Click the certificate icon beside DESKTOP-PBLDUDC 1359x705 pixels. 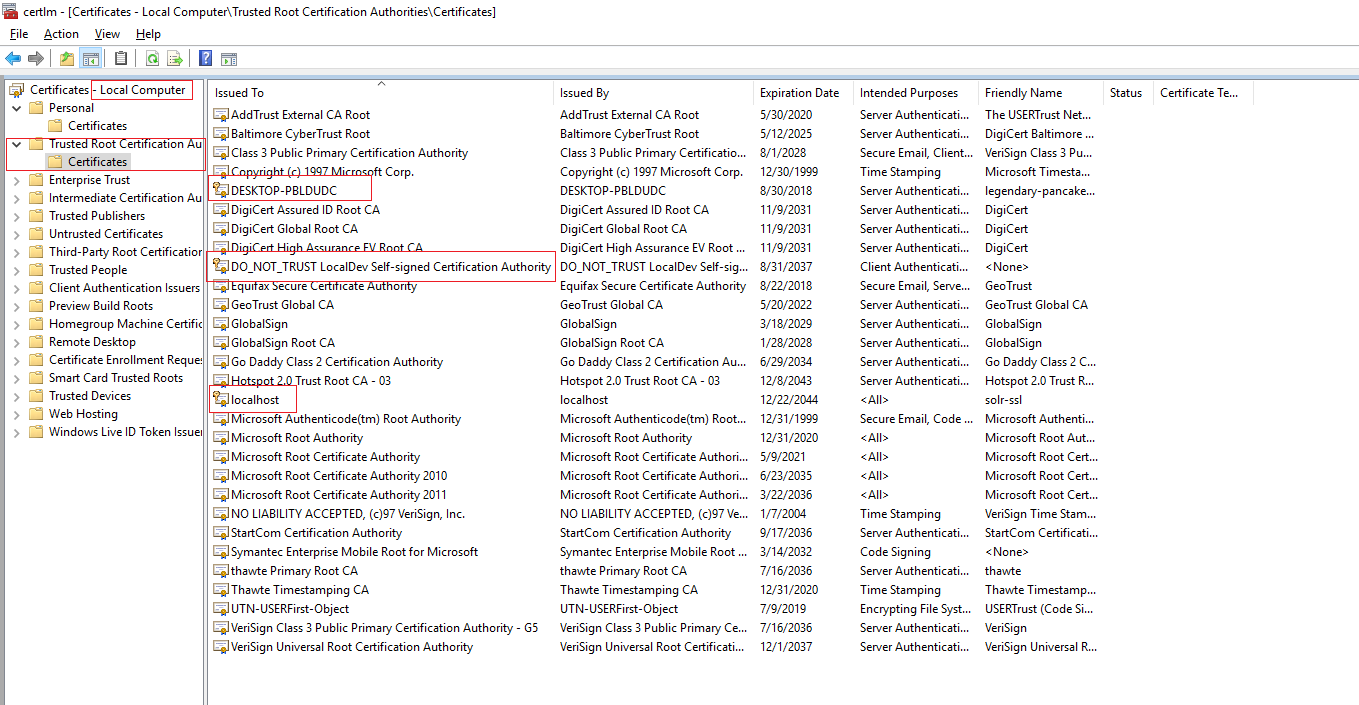(x=221, y=190)
